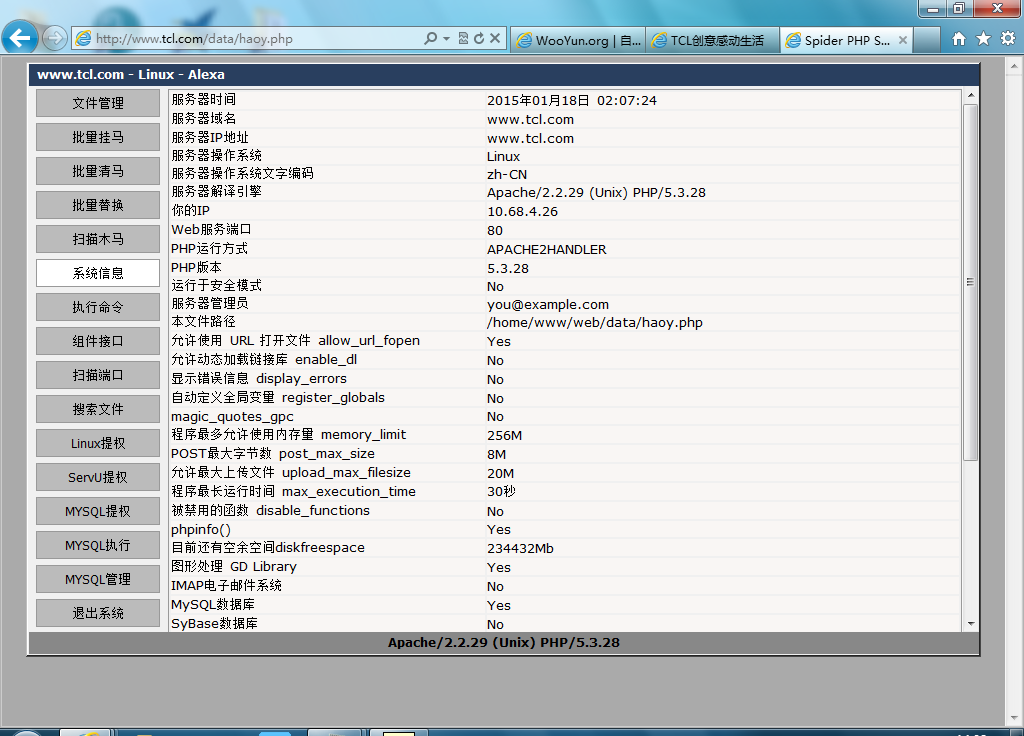This screenshot has height=736, width=1024.
Task: Click the post_max_size value 8M
Action: click(496, 455)
